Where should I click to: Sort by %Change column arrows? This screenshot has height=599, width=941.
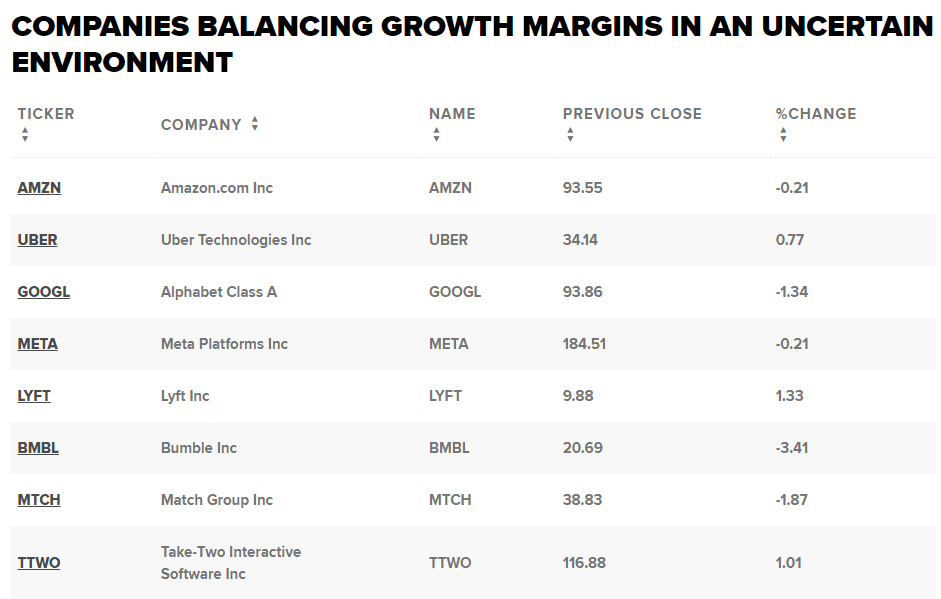tap(783, 135)
